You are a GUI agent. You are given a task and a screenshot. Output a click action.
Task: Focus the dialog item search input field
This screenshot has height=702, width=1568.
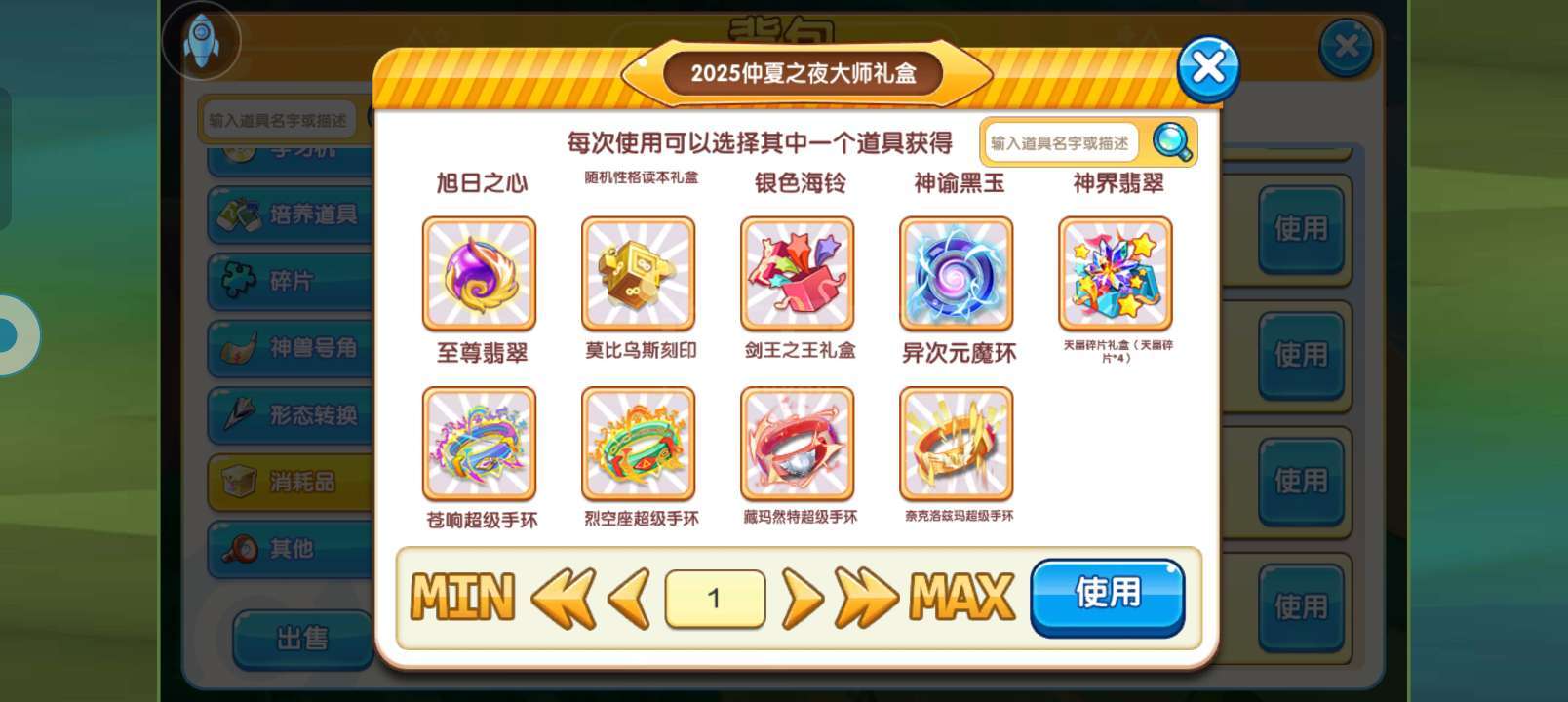click(x=1060, y=143)
